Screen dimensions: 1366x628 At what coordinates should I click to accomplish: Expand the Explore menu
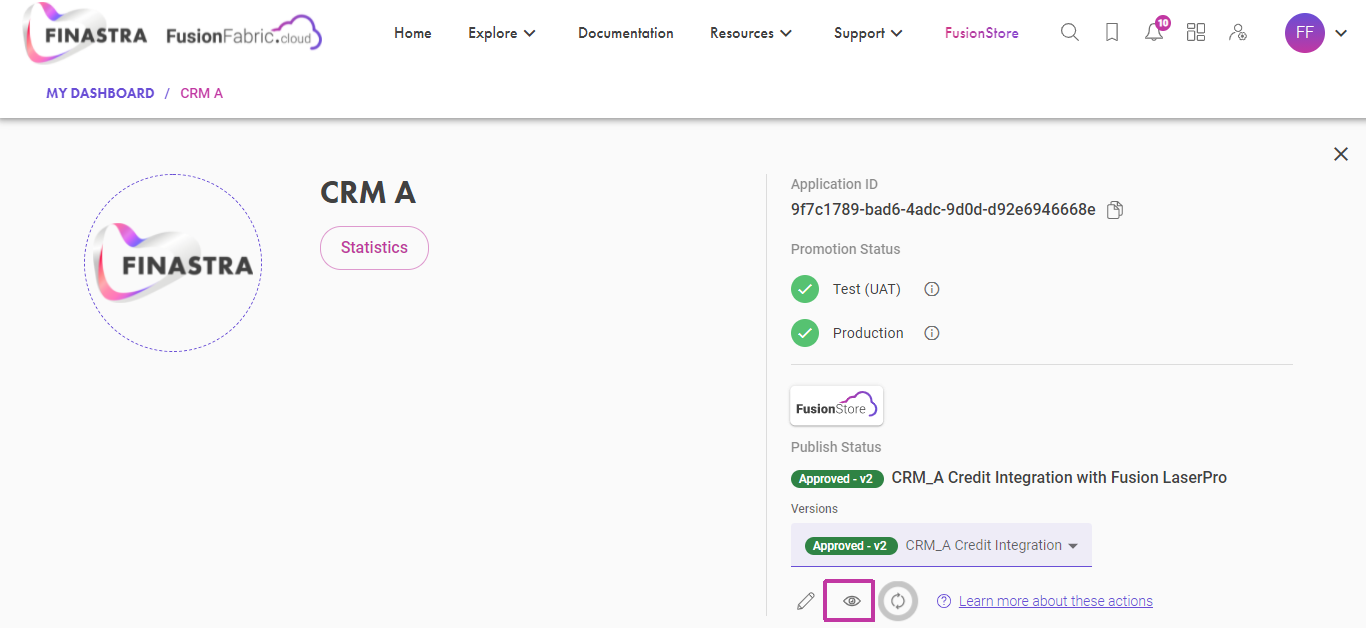[502, 33]
